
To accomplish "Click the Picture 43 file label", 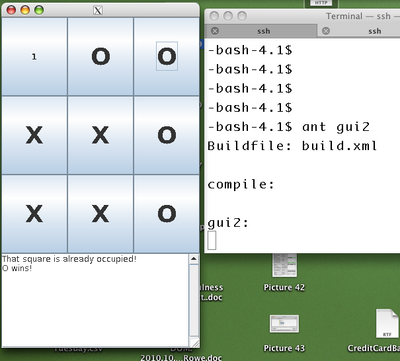I will coord(284,348).
